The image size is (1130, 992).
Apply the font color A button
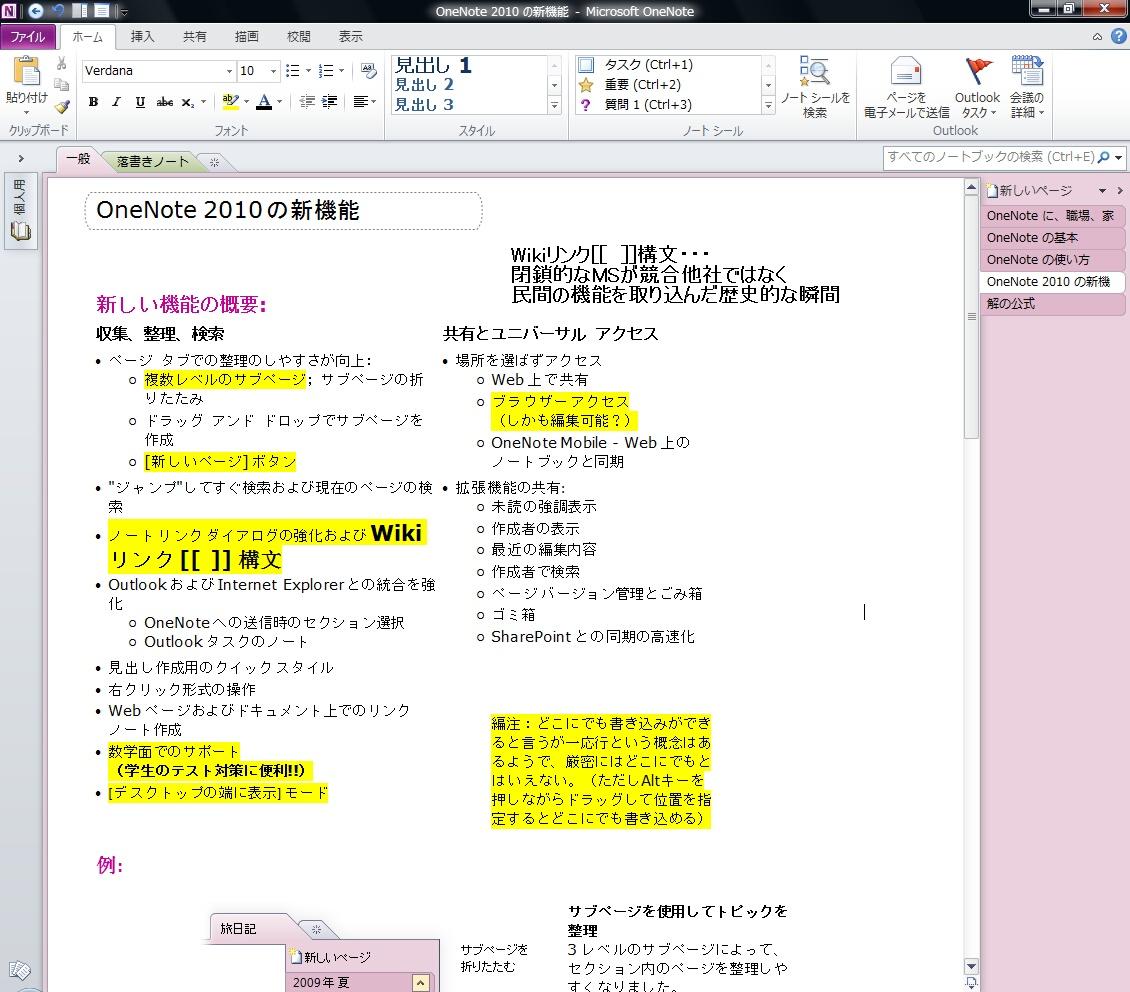[264, 102]
